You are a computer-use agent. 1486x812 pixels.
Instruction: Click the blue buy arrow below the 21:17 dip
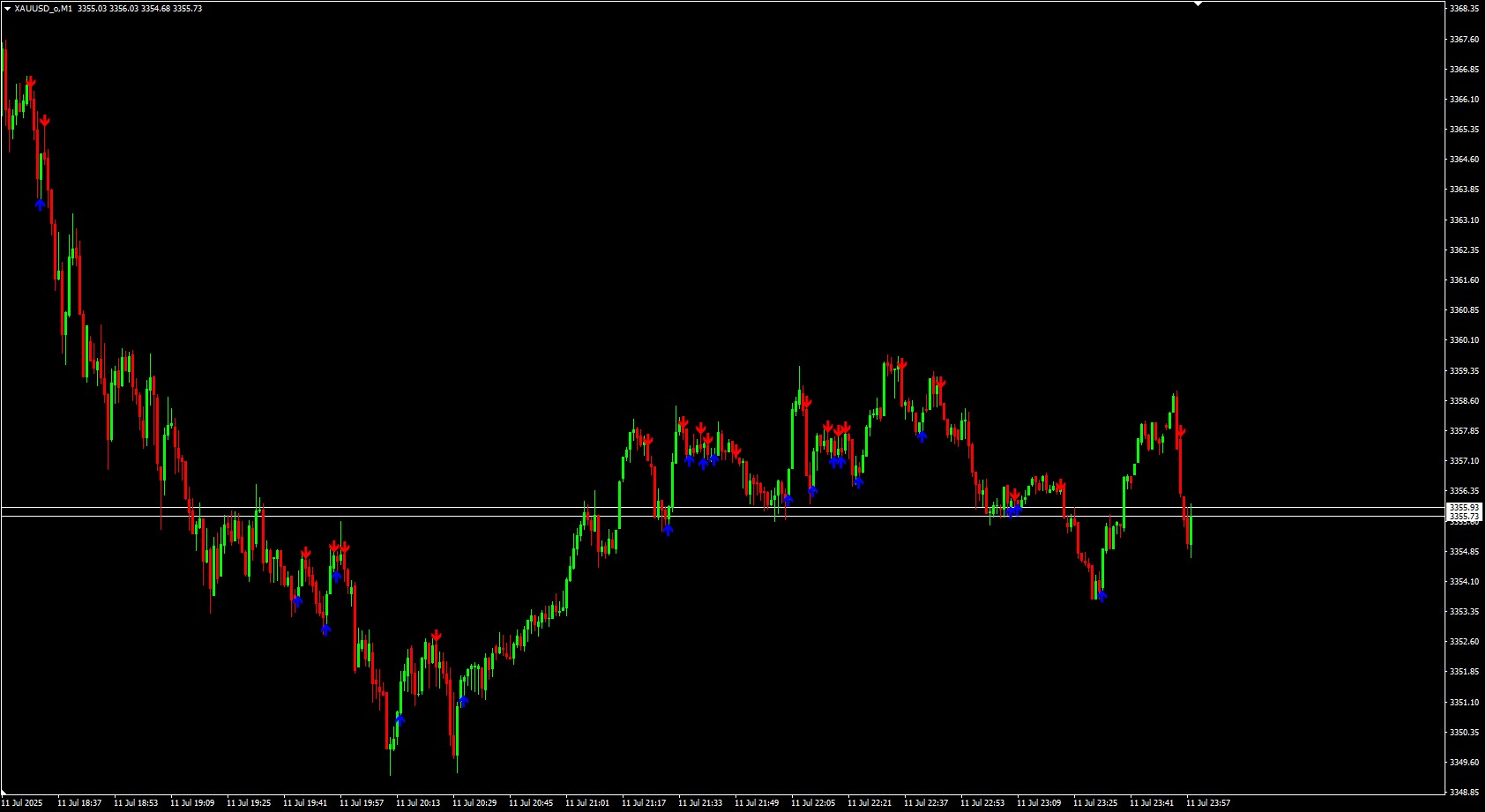pyautogui.click(x=668, y=530)
